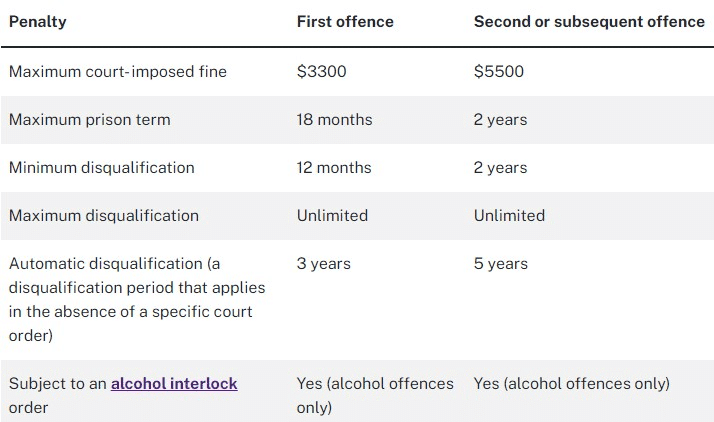The height and width of the screenshot is (422, 714).
Task: Select the 3 years automatic disqualification cell
Action: tap(324, 264)
